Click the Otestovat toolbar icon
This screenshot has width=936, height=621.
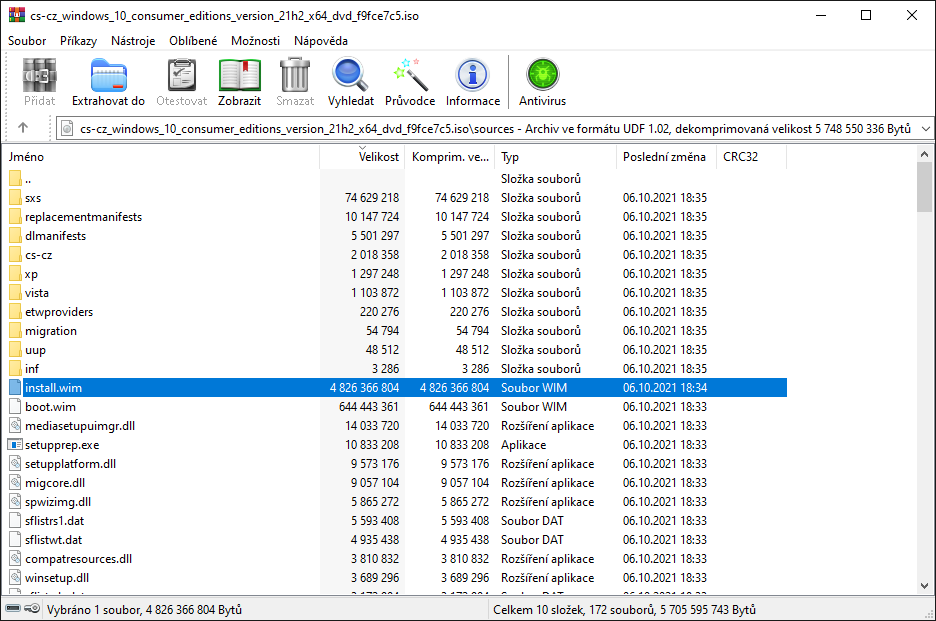coord(181,75)
